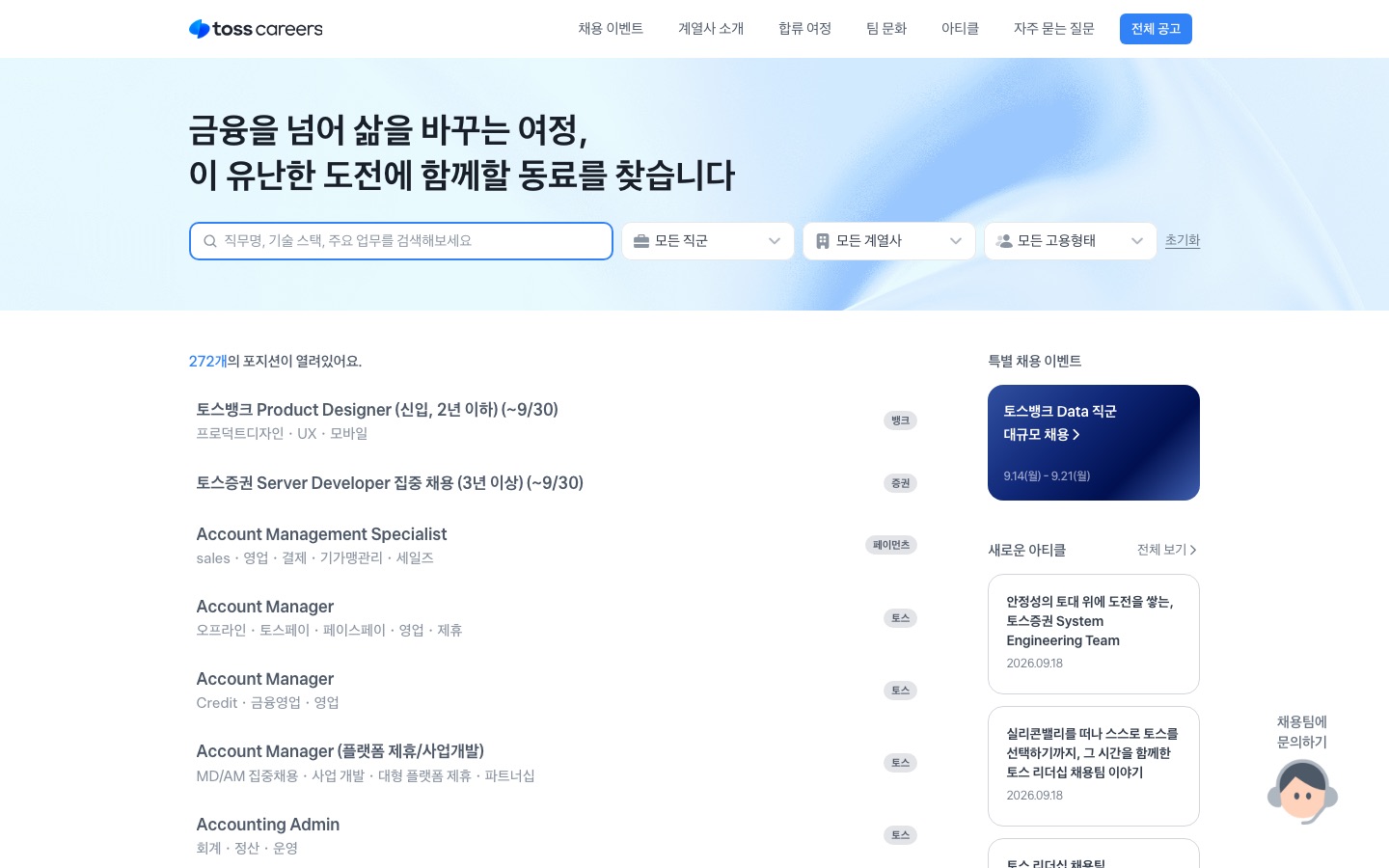Click the 전체 공고 button
This screenshot has width=1389, height=868.
(x=1156, y=29)
